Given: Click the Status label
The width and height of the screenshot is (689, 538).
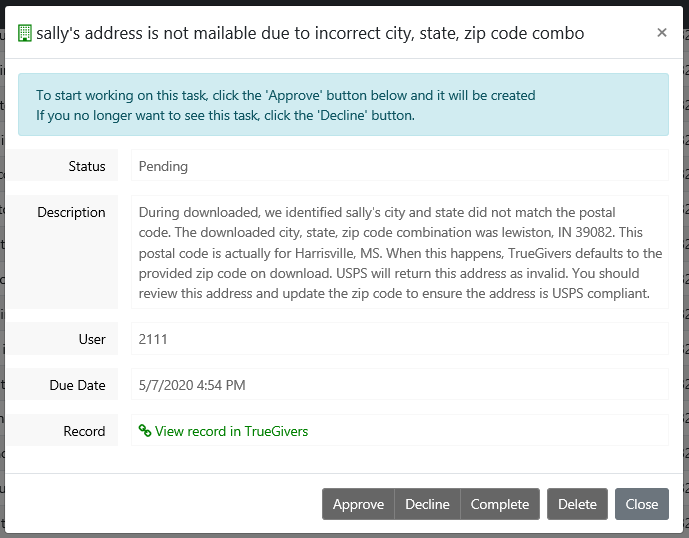Looking at the screenshot, I should 87,166.
